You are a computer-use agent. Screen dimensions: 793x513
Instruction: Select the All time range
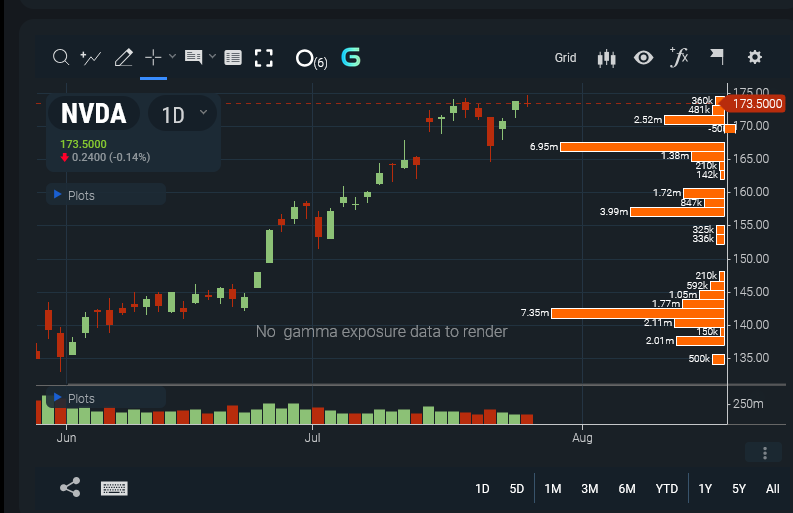click(772, 489)
